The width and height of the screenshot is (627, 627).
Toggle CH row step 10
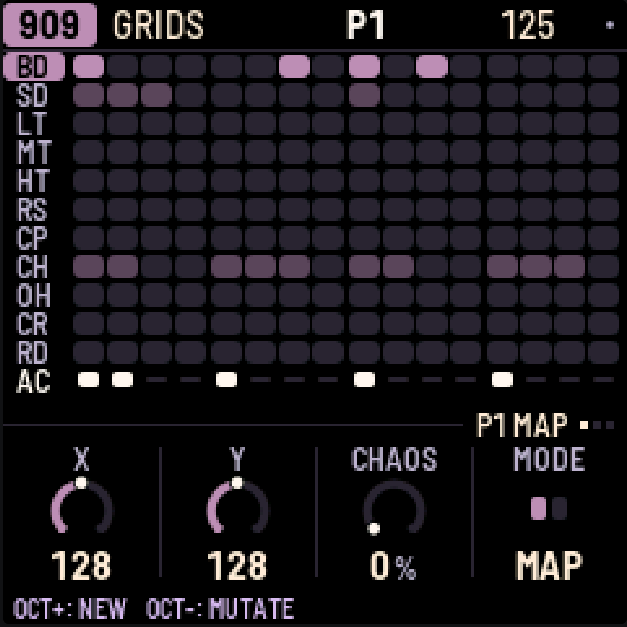point(398,266)
